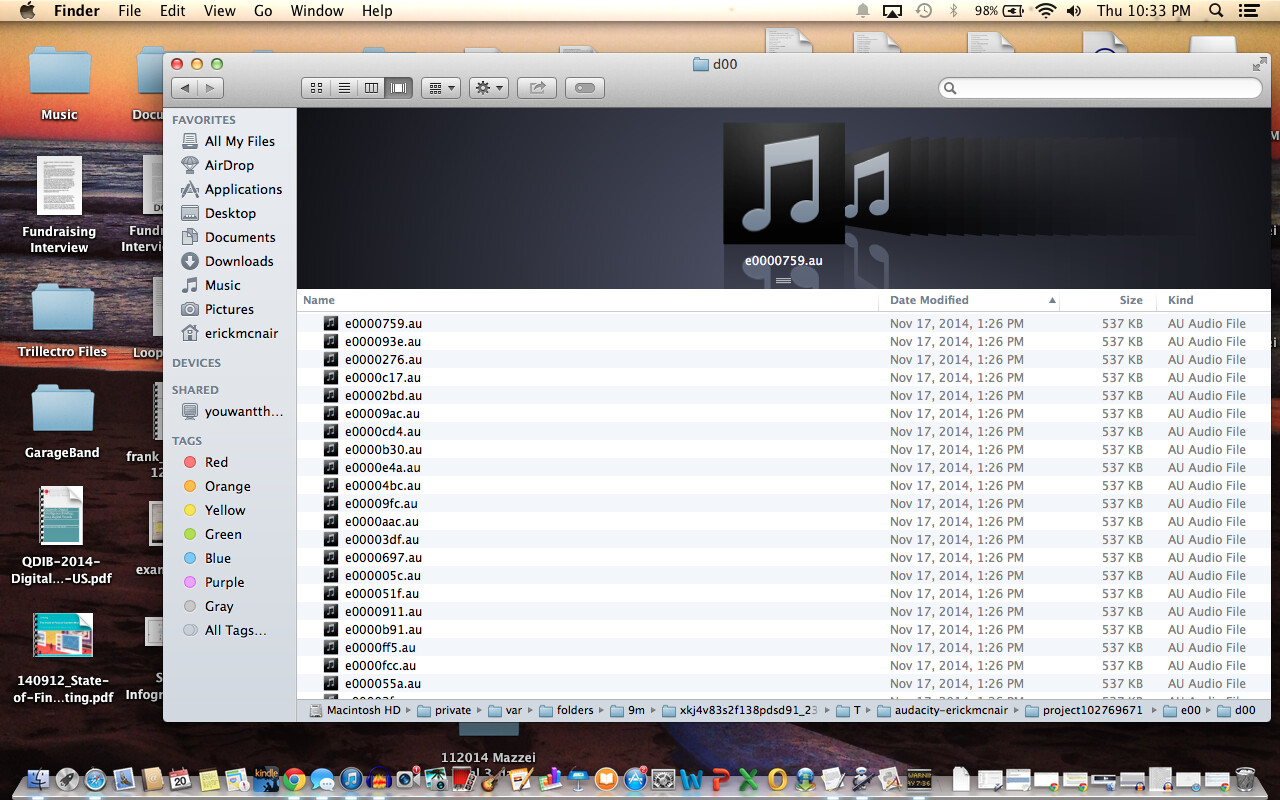1280x800 pixels.
Task: Open the Arrange items dropdown
Action: 440,88
